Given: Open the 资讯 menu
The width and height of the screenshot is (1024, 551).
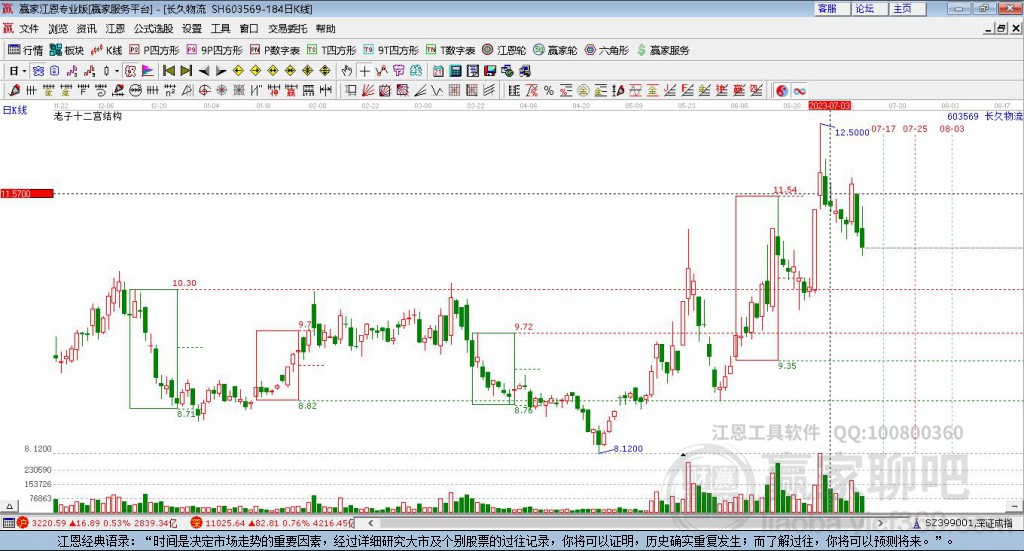Looking at the screenshot, I should pos(86,29).
